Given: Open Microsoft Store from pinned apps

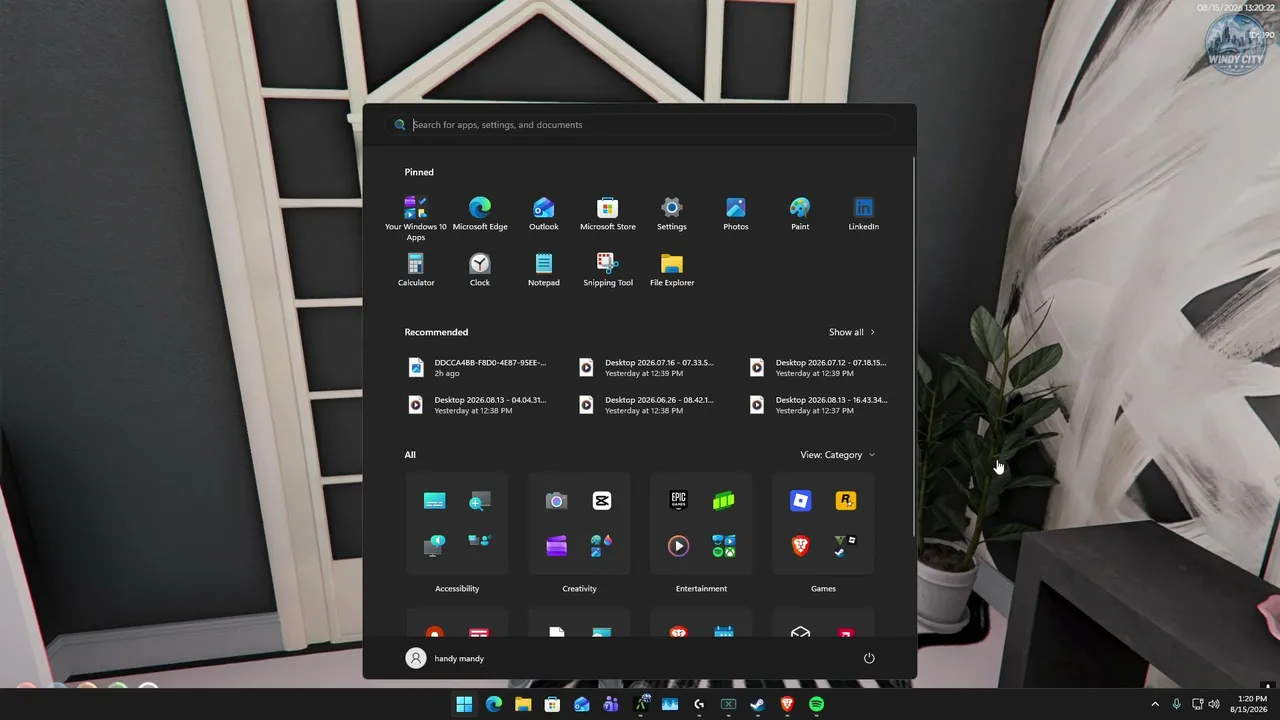Looking at the screenshot, I should (608, 214).
